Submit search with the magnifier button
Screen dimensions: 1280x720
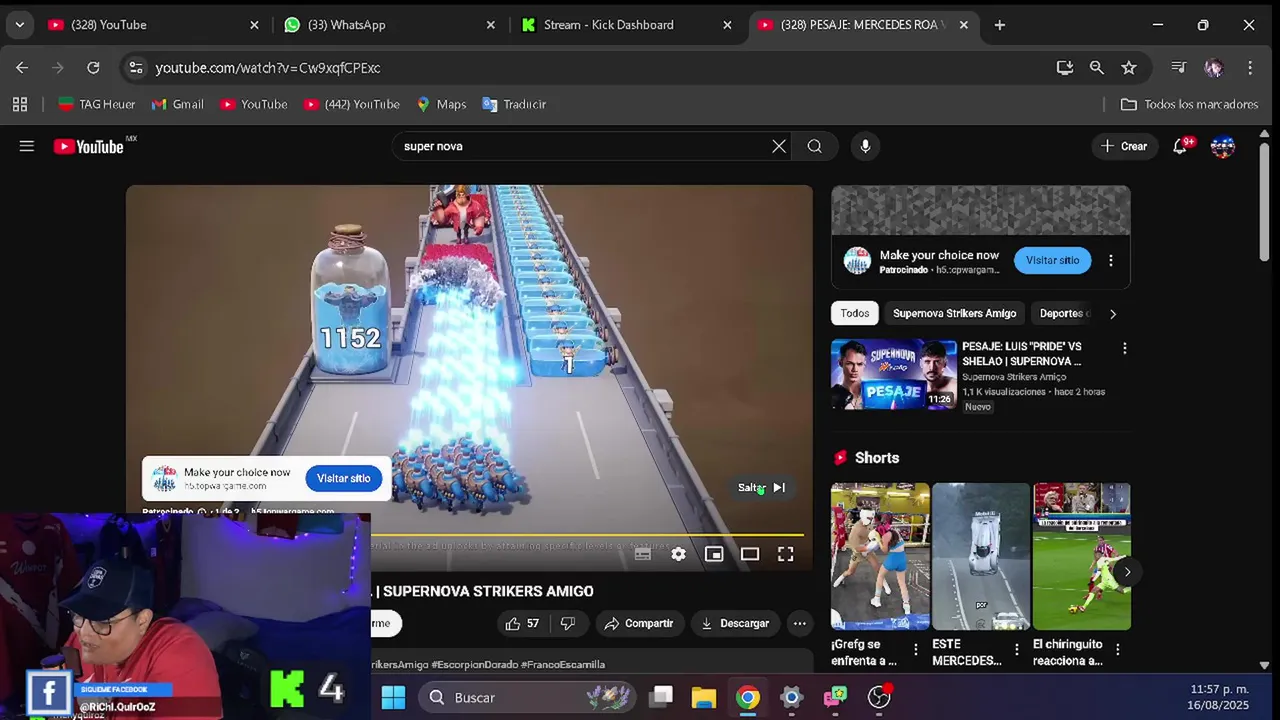pos(815,146)
